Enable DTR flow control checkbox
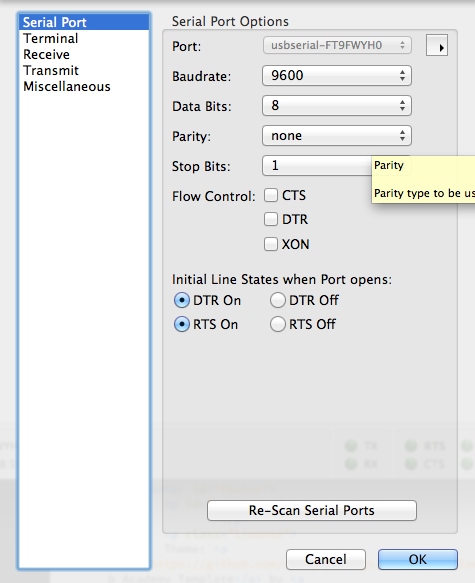The image size is (475, 583). pyautogui.click(x=271, y=219)
